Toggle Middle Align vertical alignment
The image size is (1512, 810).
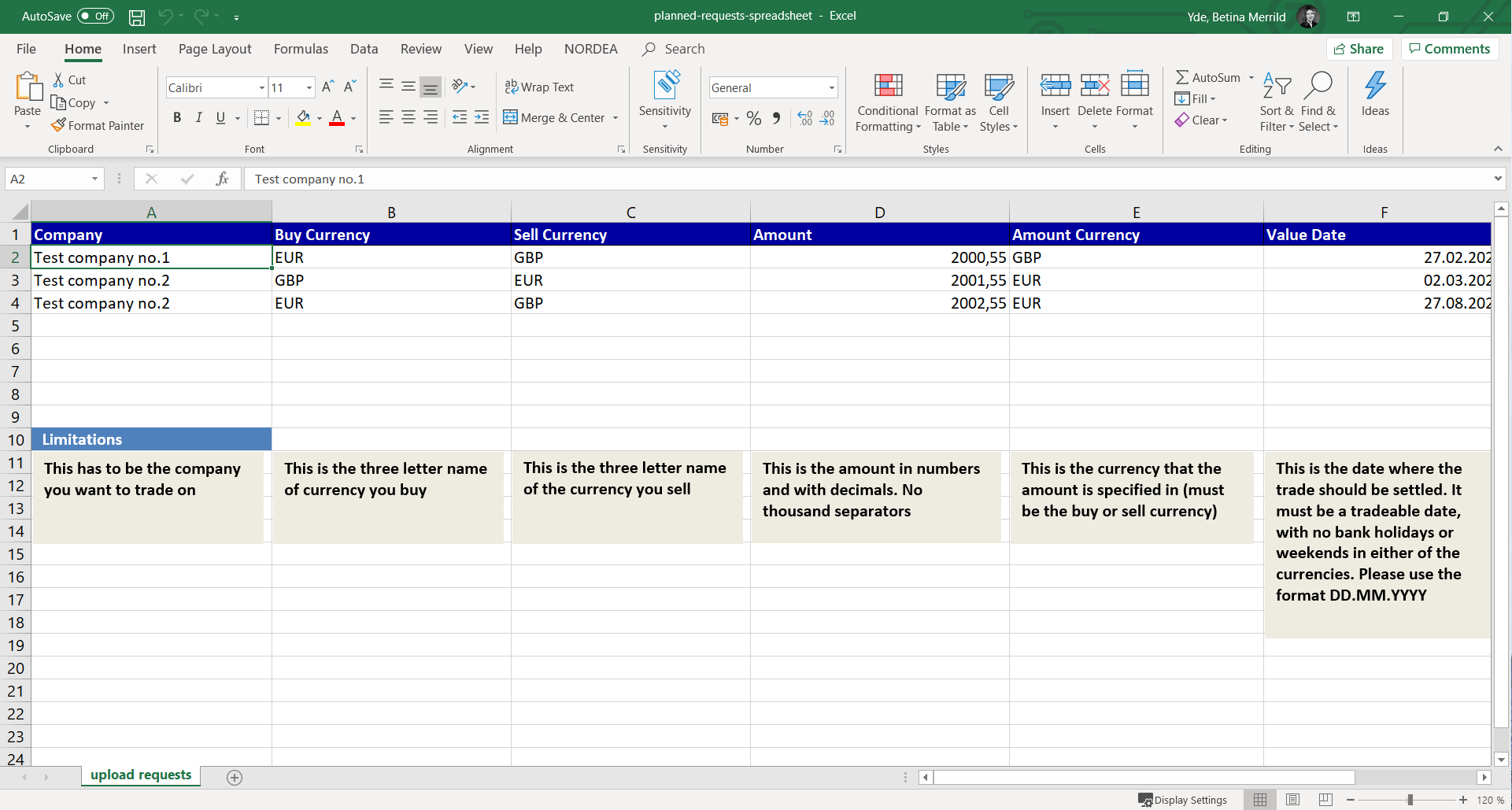click(x=408, y=87)
